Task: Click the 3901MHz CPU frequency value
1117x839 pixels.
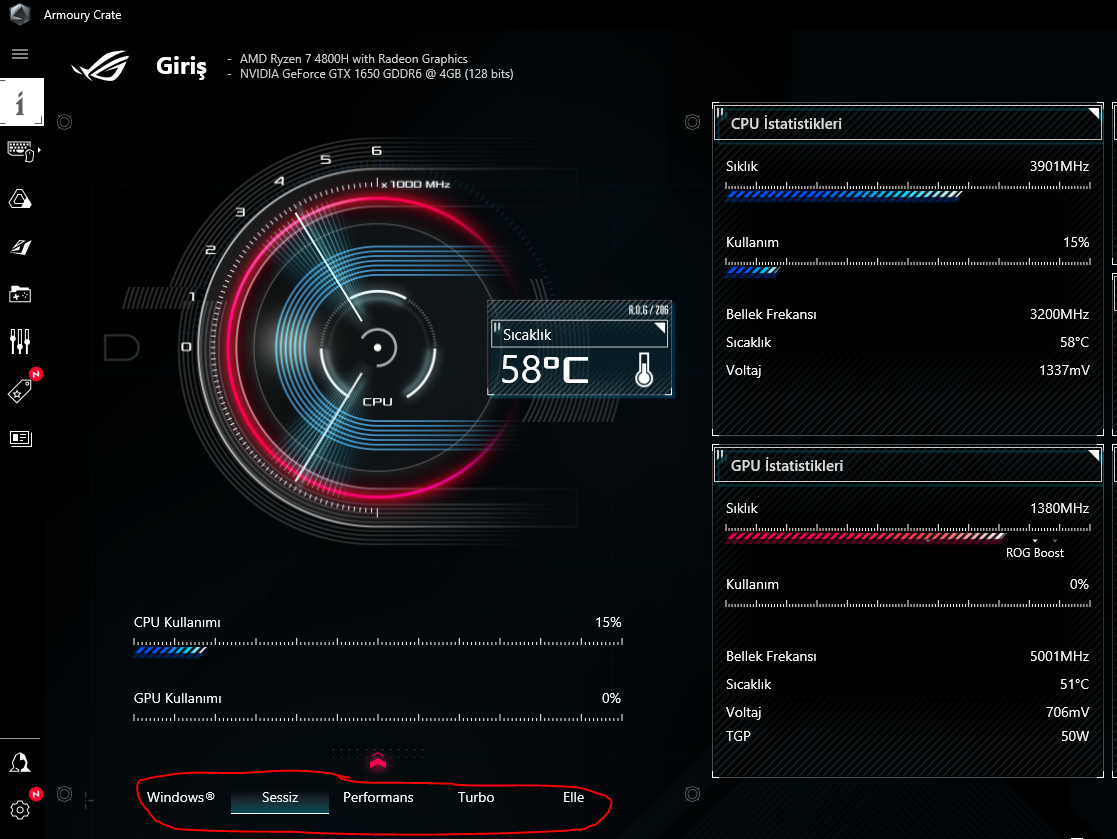Action: point(1059,166)
